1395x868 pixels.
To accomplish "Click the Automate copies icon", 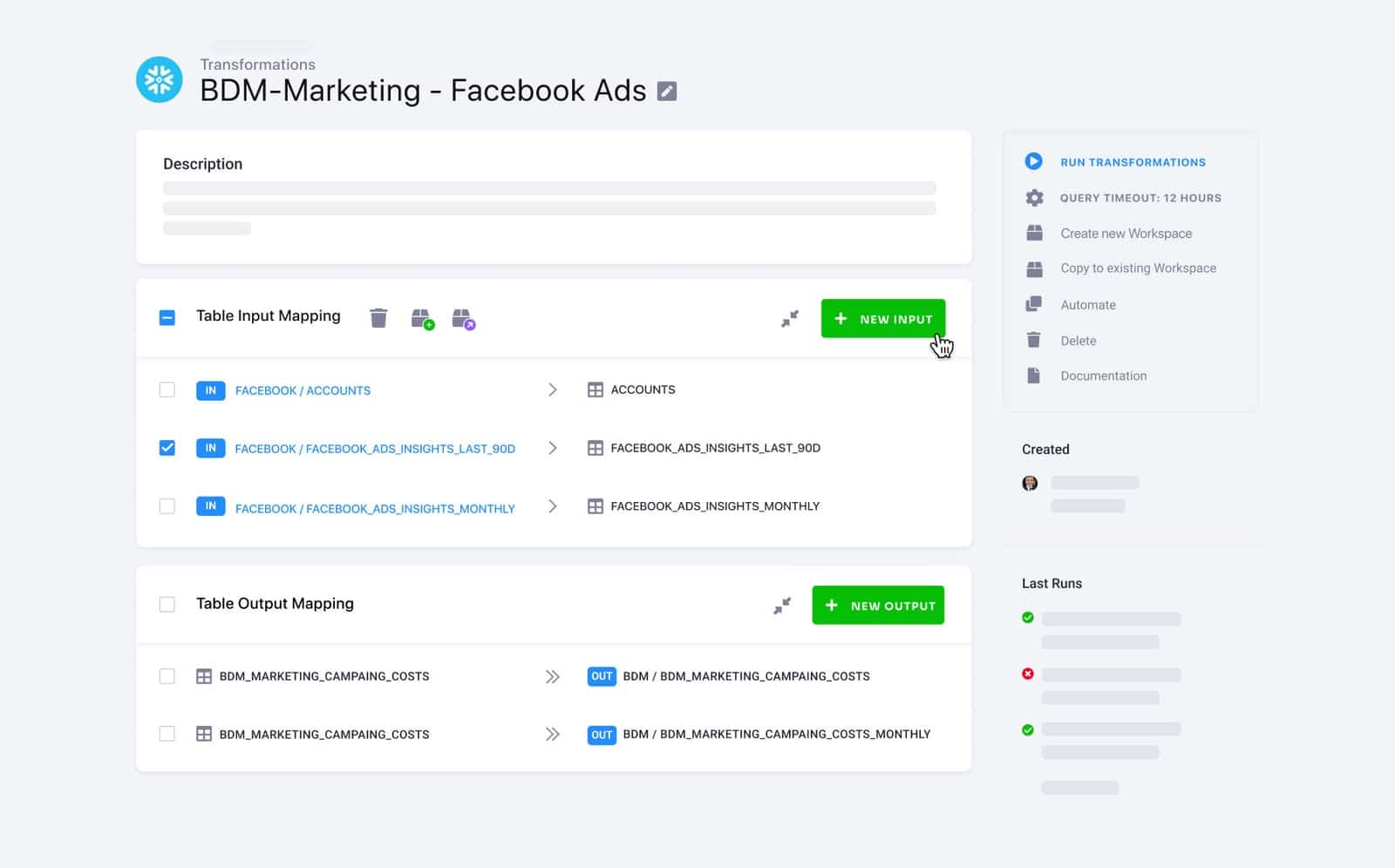I will click(x=1034, y=303).
